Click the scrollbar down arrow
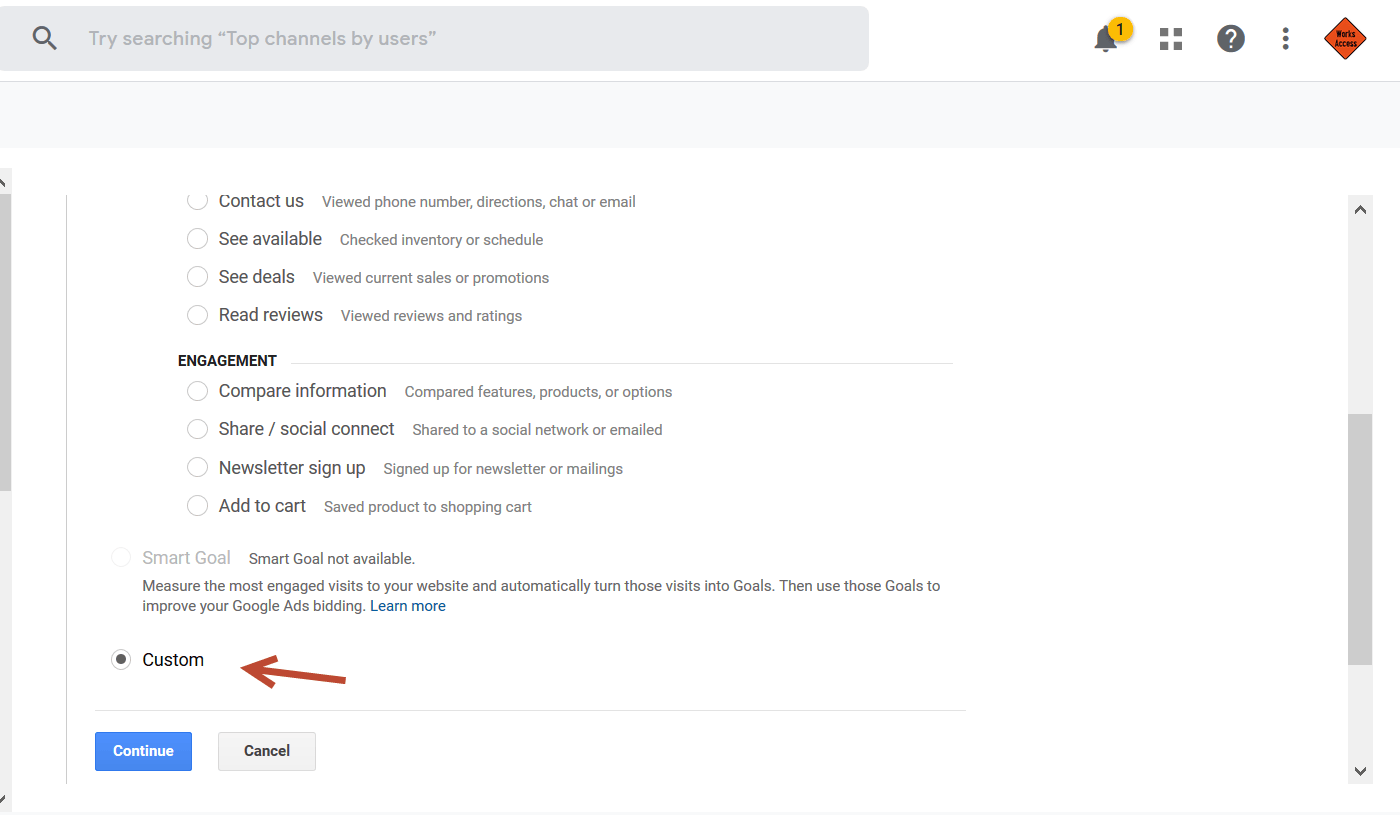 [1361, 771]
